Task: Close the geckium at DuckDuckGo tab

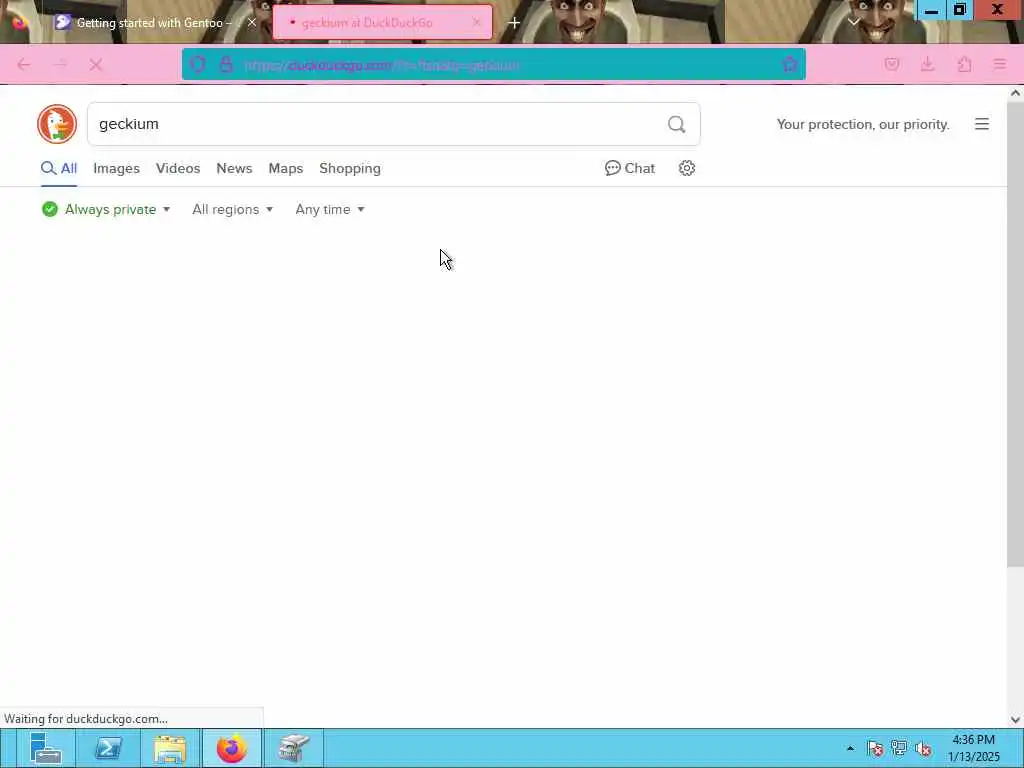Action: [477, 22]
